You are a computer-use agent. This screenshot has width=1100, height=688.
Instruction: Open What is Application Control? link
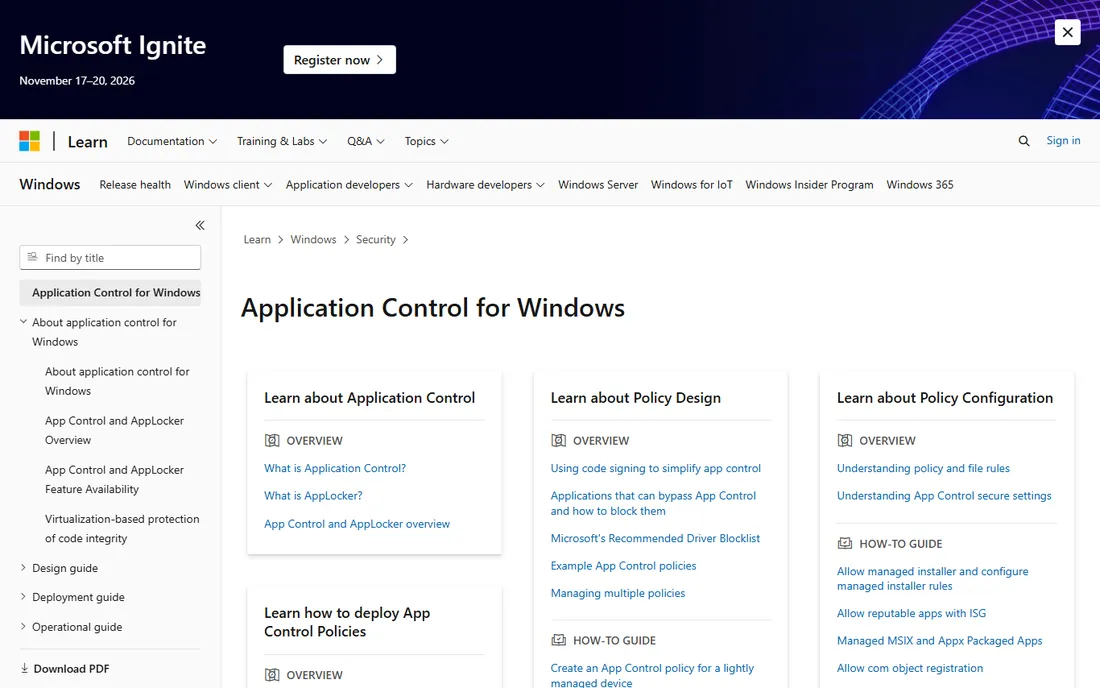(x=335, y=468)
